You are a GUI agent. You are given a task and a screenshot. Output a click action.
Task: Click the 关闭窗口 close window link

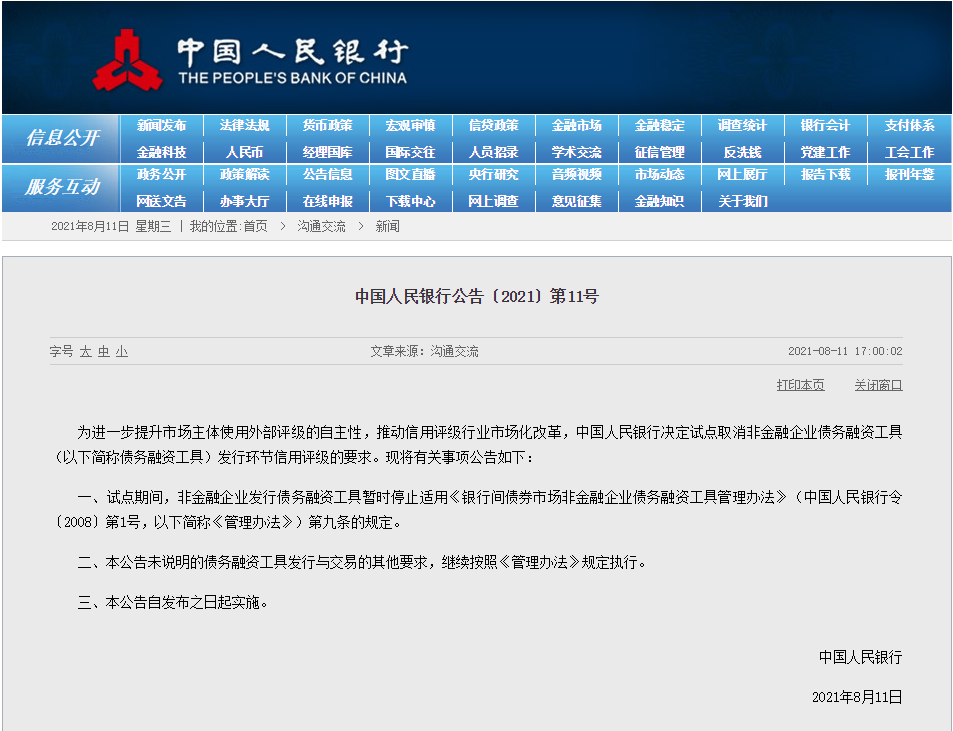tap(878, 385)
